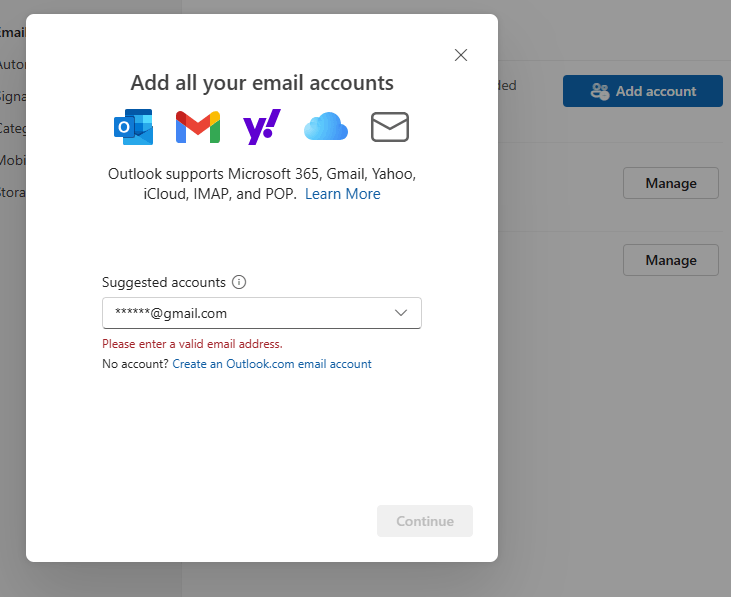Expand the suggested accounts dropdown chevron
Screen dimensions: 731x597
click(401, 313)
